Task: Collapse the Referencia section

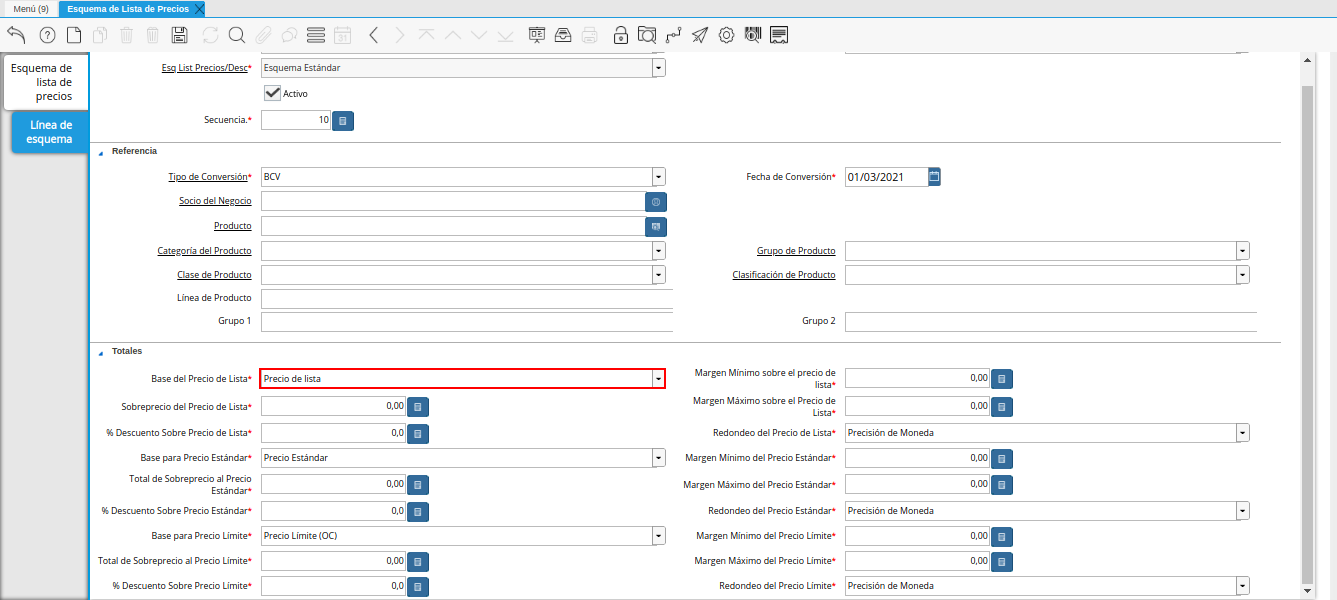Action: [x=100, y=151]
